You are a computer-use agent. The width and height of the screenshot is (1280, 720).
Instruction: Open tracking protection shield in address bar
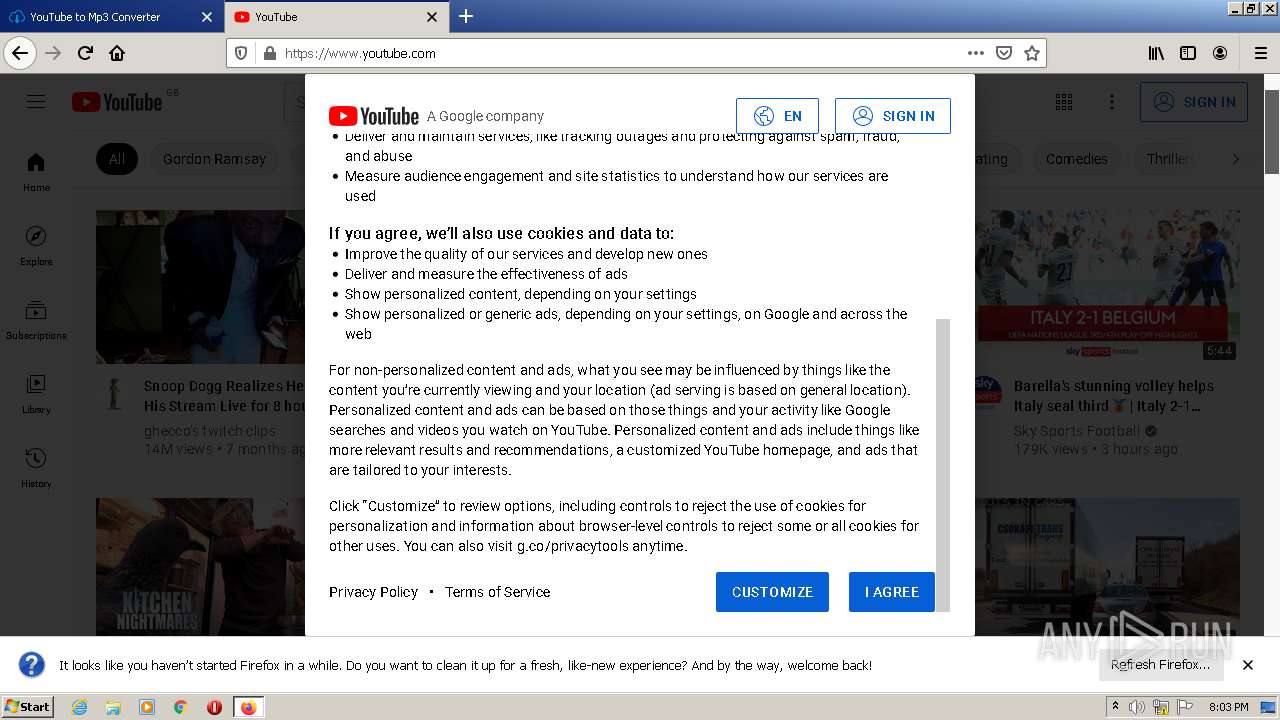tap(241, 53)
